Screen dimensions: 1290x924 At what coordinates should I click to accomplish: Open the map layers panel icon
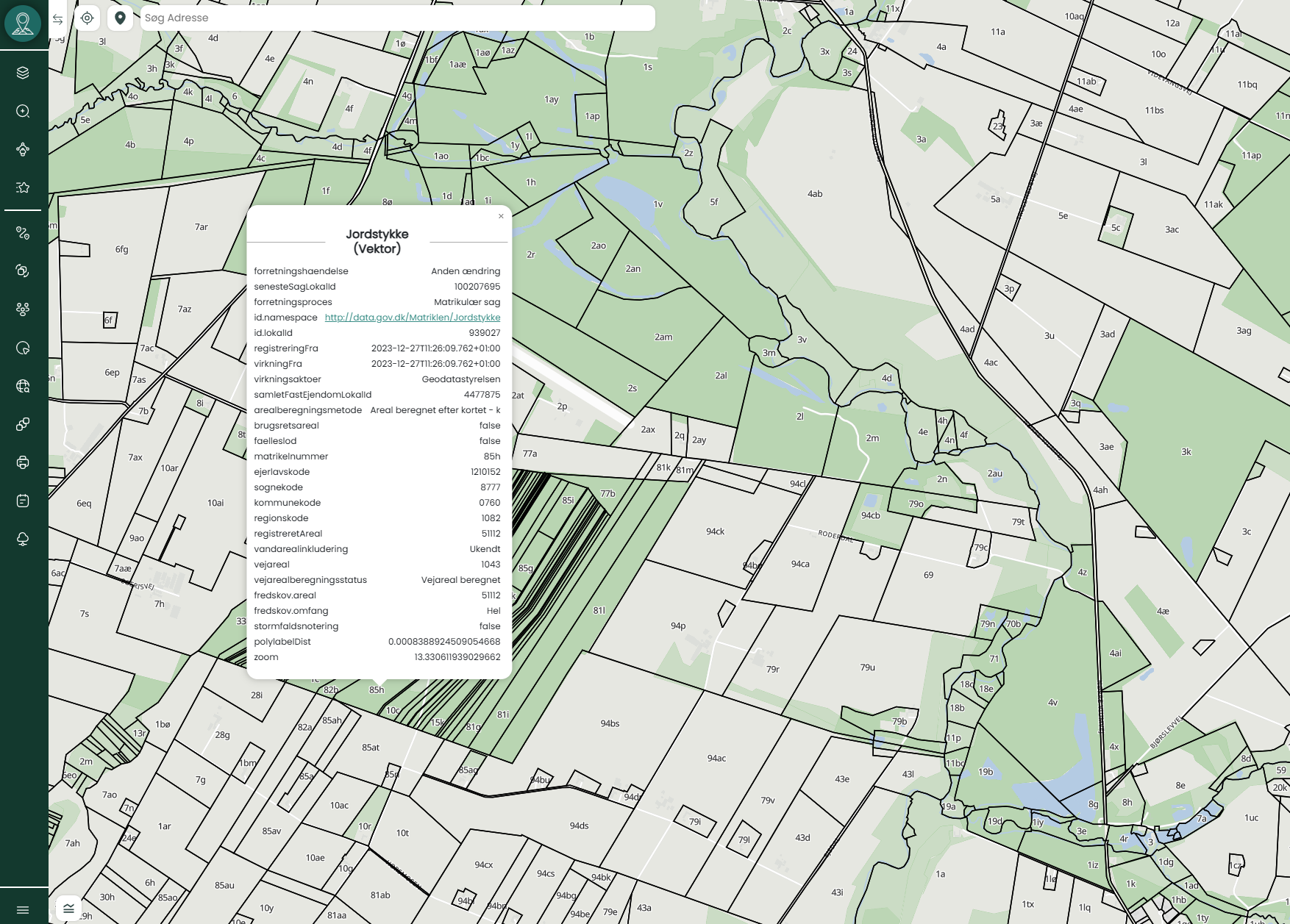23,73
